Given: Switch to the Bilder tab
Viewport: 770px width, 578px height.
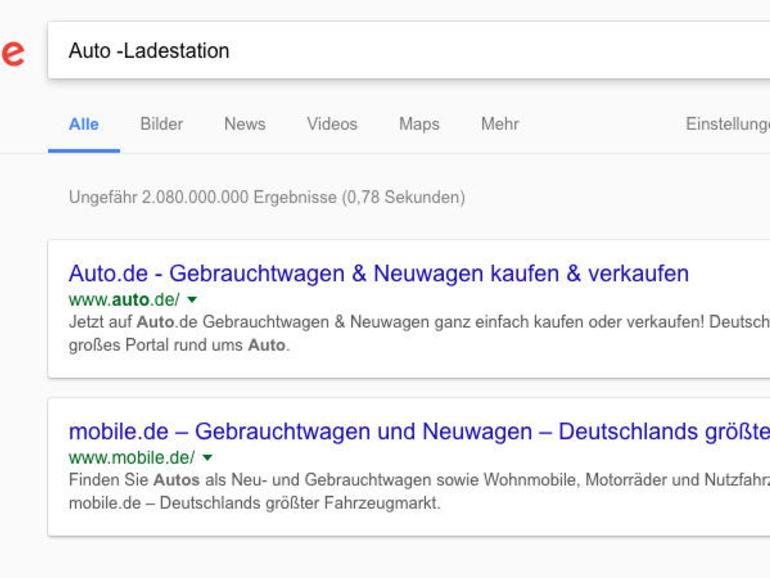Looking at the screenshot, I should click(x=162, y=124).
